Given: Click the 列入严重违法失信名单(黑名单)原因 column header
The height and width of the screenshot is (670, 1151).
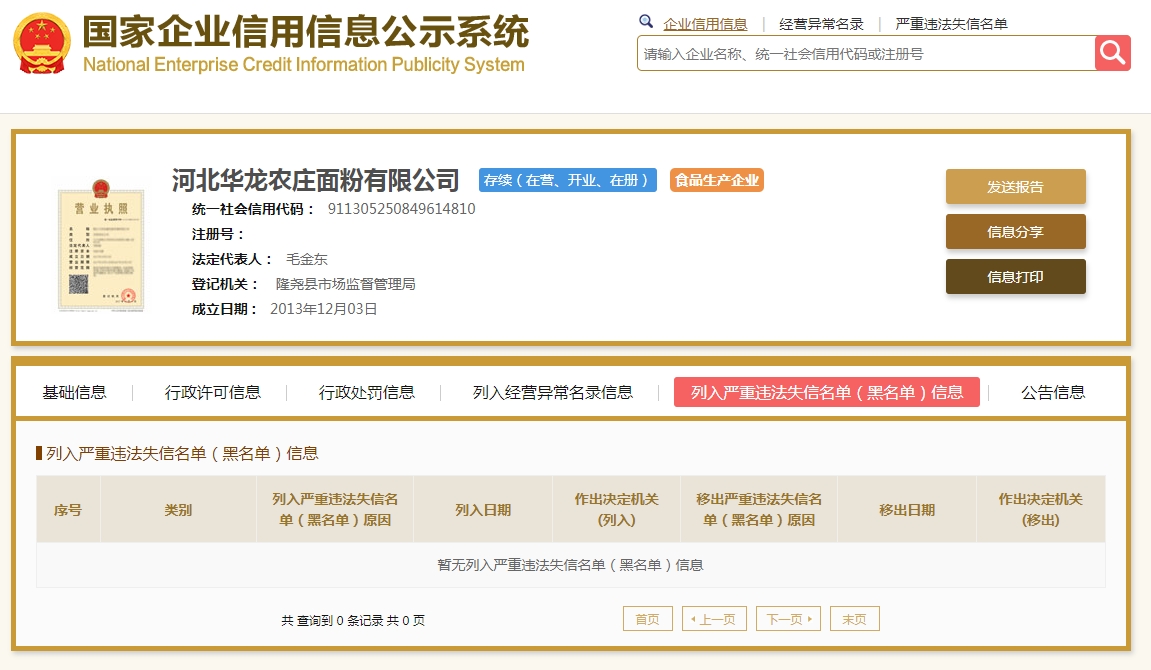Looking at the screenshot, I should click(x=335, y=510).
